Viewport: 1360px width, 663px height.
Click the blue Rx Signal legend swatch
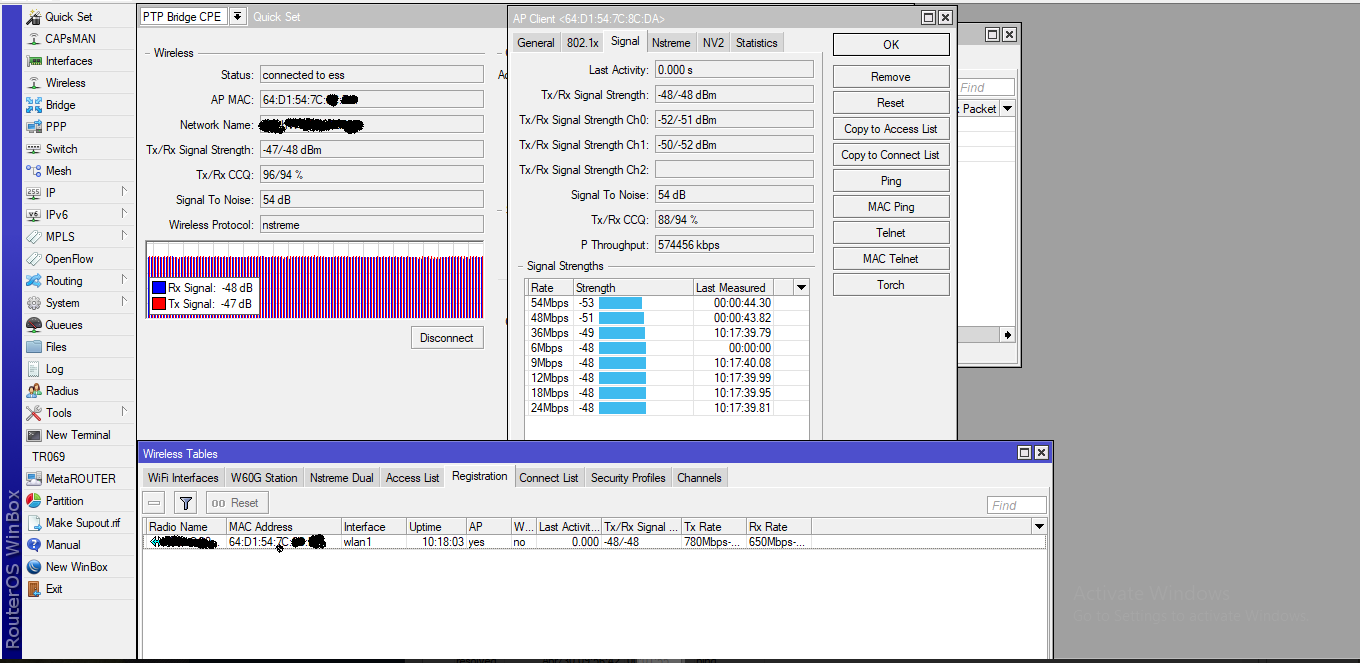pos(161,289)
